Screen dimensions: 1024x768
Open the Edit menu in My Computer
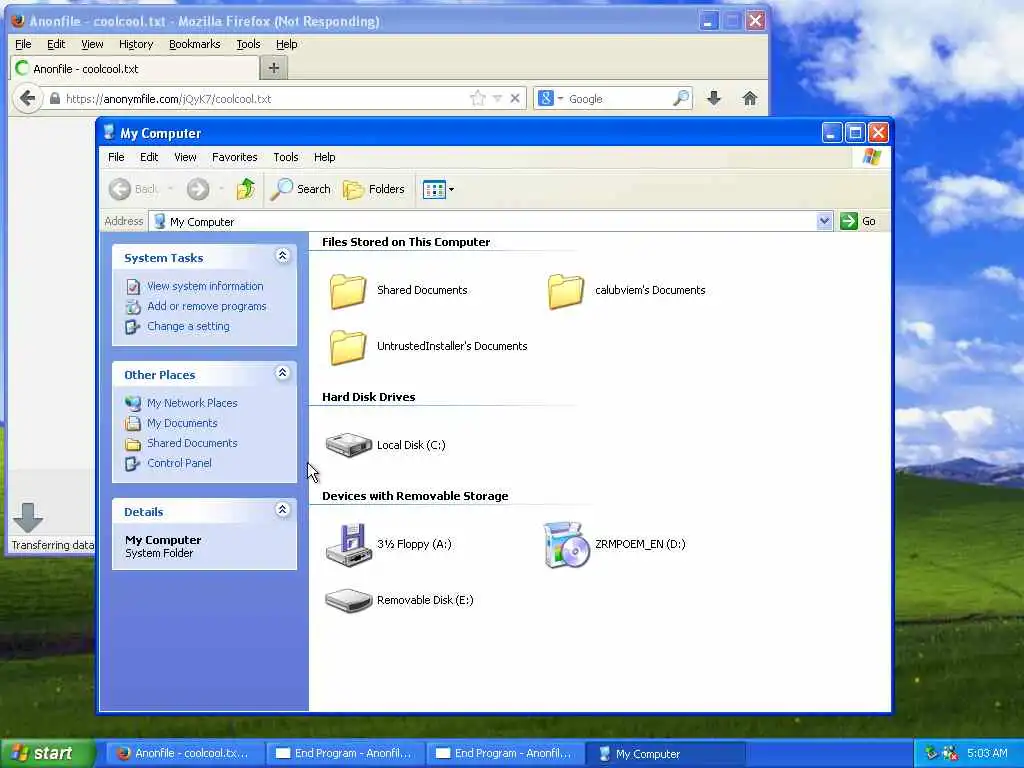tap(149, 157)
